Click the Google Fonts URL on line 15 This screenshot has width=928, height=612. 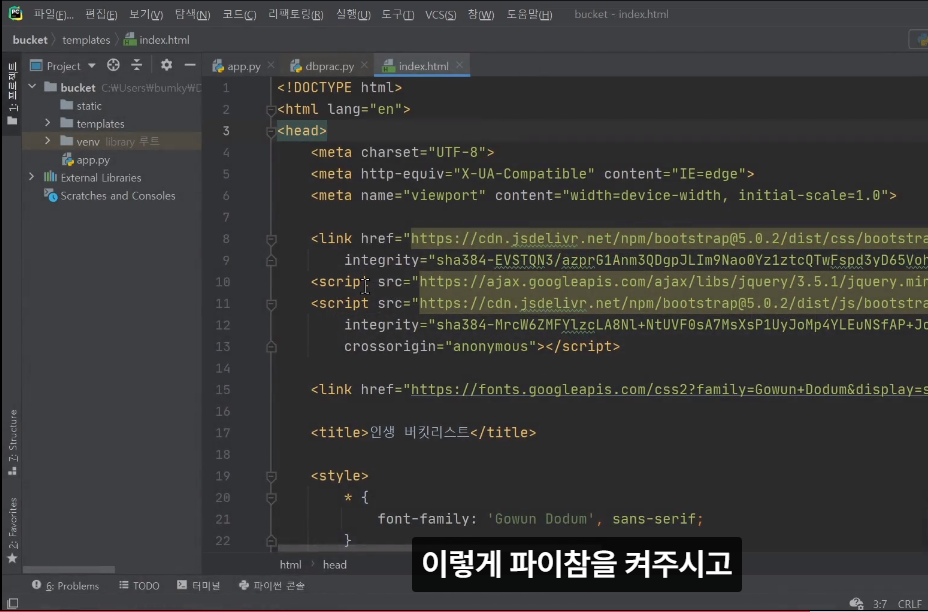pyautogui.click(x=669, y=389)
